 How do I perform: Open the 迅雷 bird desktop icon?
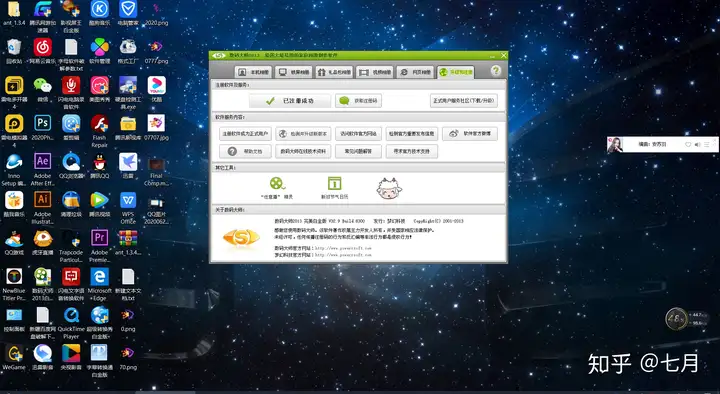[x=128, y=161]
